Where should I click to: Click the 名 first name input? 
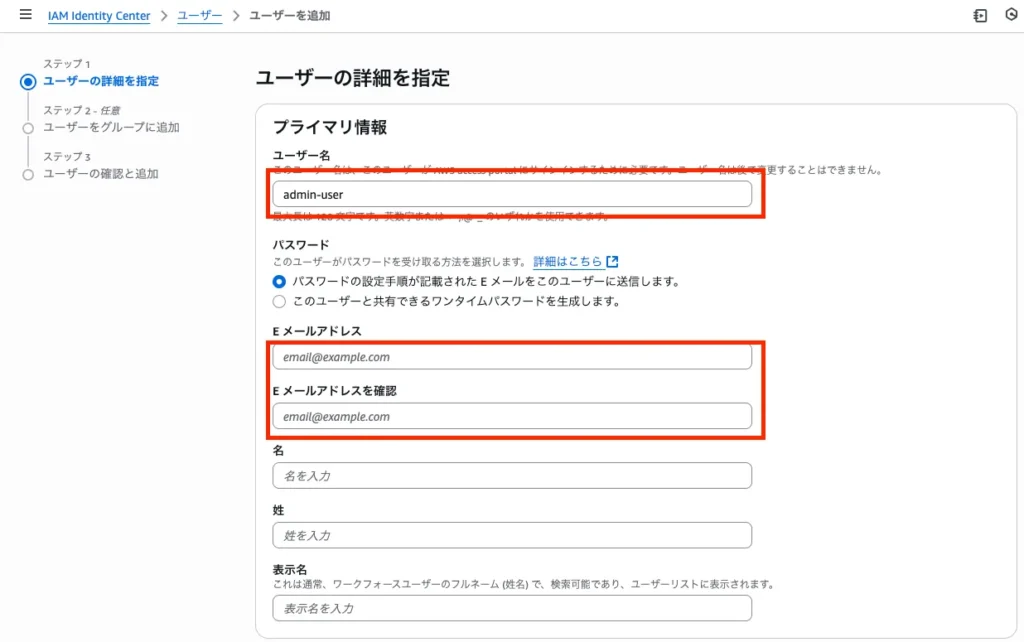512,476
